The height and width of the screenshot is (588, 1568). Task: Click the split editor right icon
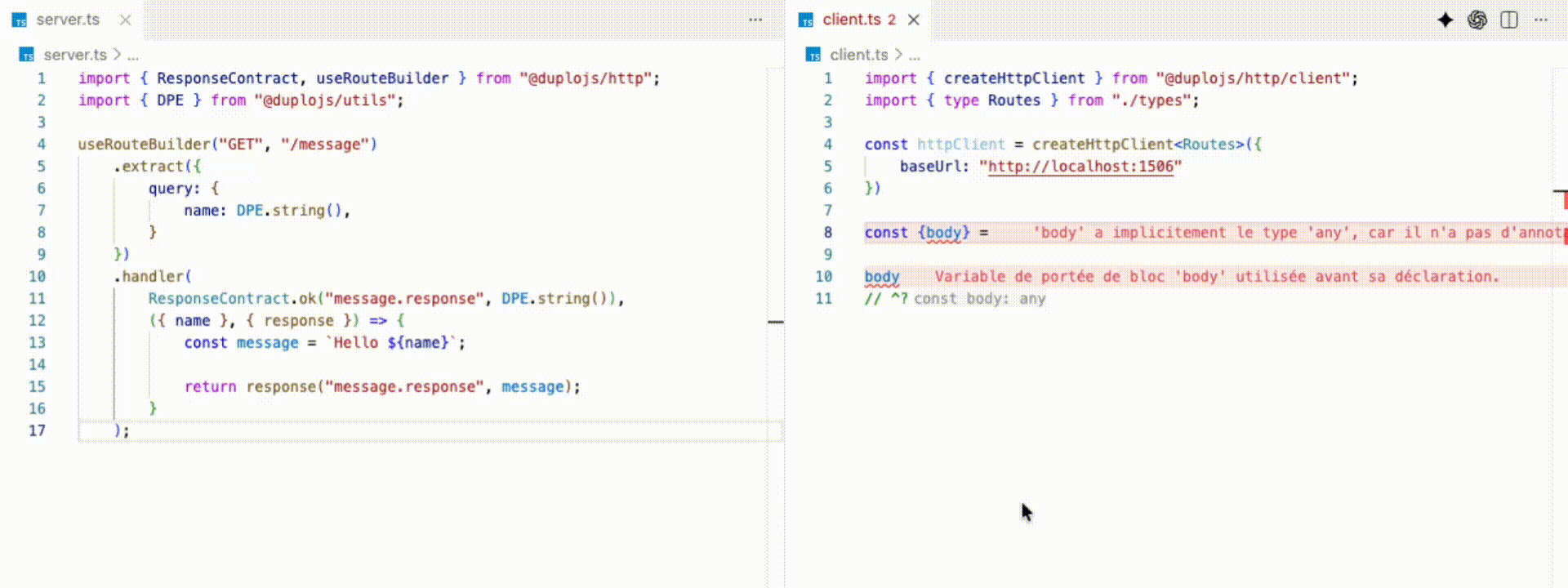pos(1508,20)
